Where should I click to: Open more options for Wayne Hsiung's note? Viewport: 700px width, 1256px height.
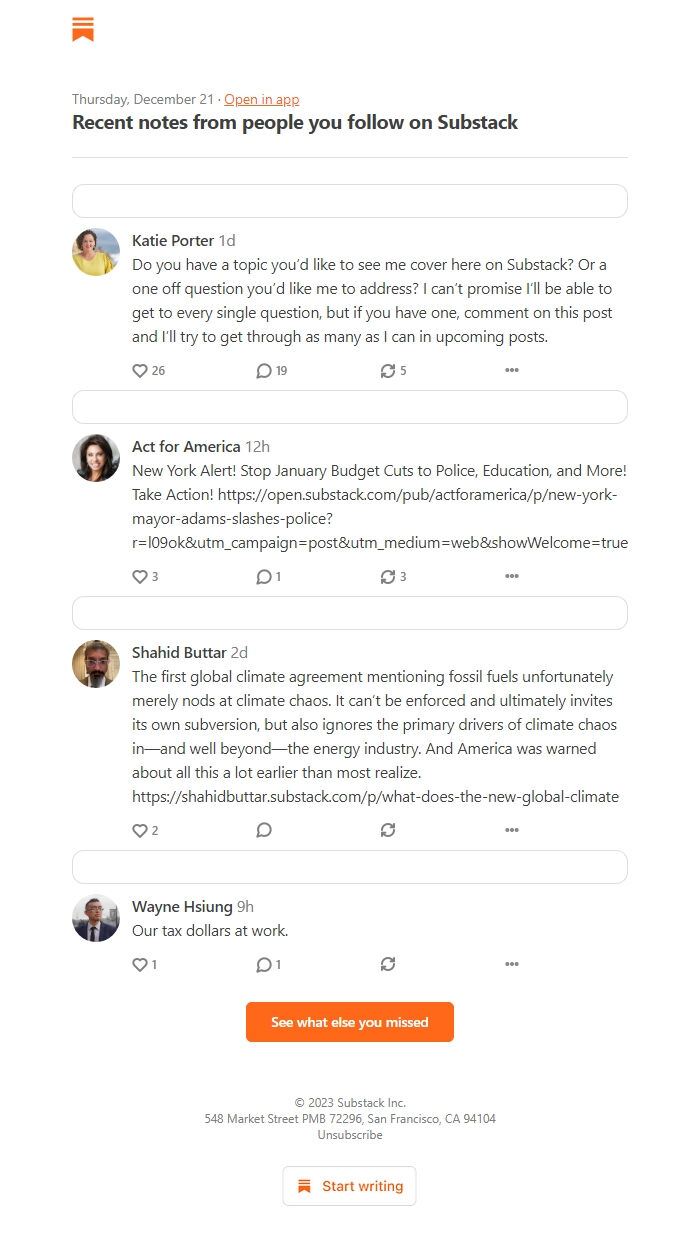[x=512, y=964]
